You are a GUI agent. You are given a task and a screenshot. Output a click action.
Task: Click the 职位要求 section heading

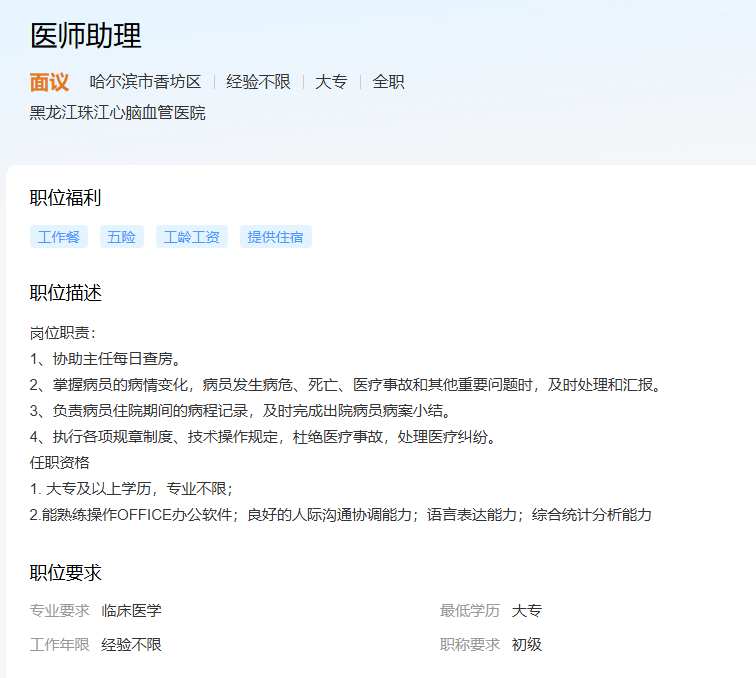[66, 573]
